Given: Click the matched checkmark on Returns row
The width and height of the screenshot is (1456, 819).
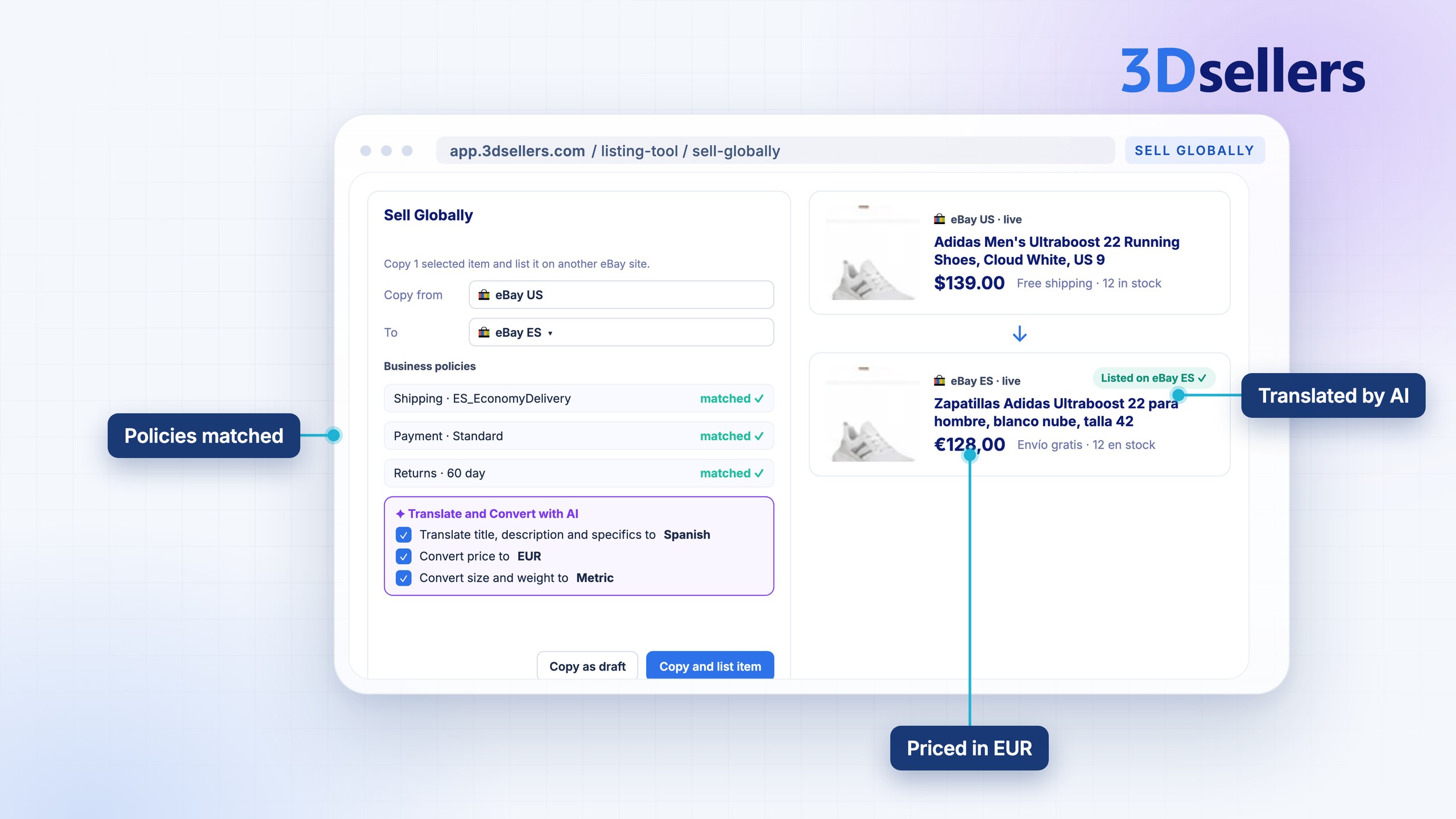Looking at the screenshot, I should coord(759,473).
